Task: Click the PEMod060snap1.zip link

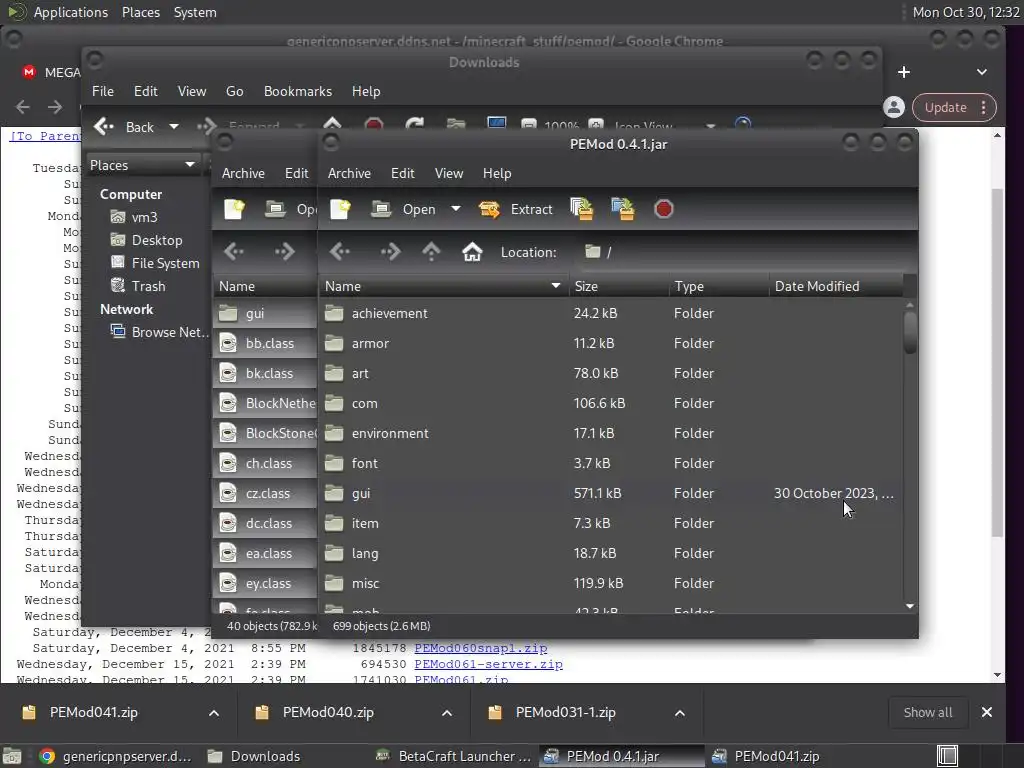Action: pos(481,648)
